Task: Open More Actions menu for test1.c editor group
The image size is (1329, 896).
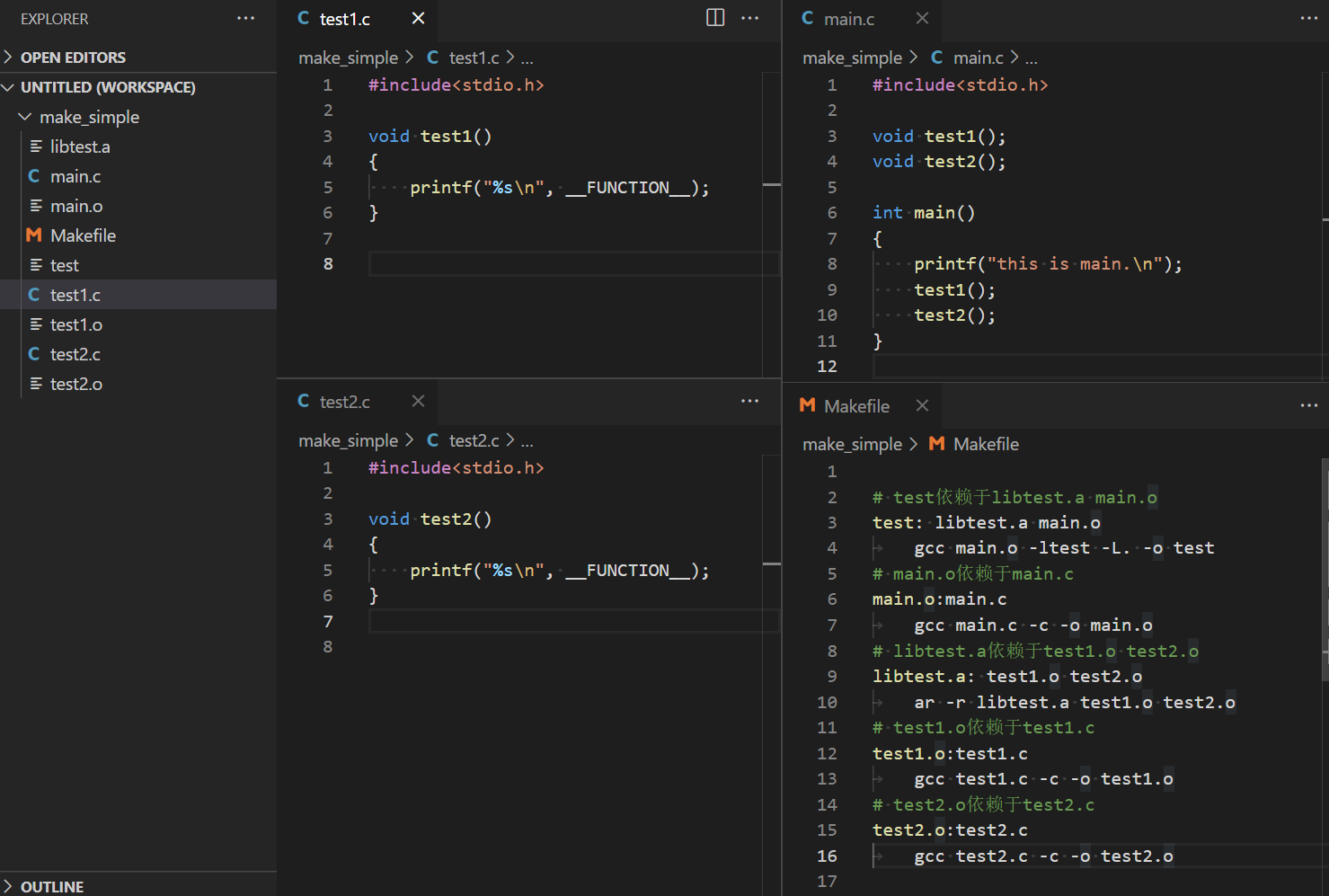Action: click(x=749, y=18)
